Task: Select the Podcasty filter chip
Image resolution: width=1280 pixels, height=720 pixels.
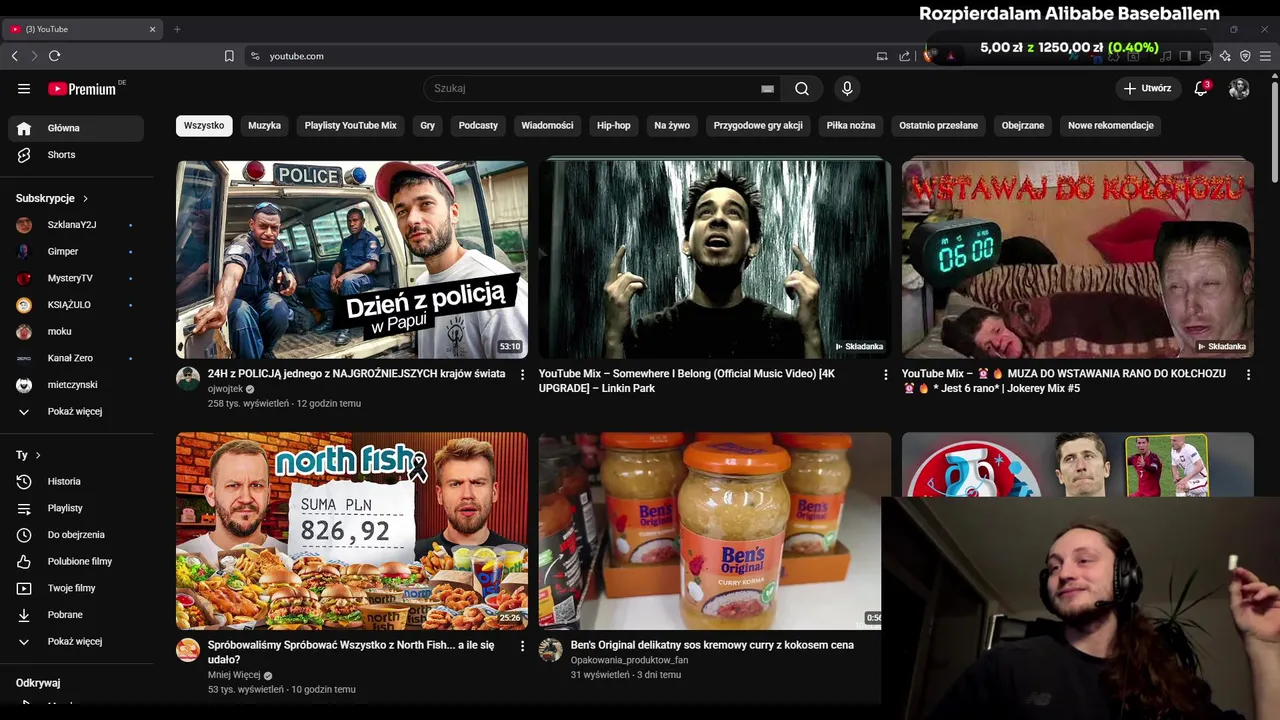Action: coord(478,126)
